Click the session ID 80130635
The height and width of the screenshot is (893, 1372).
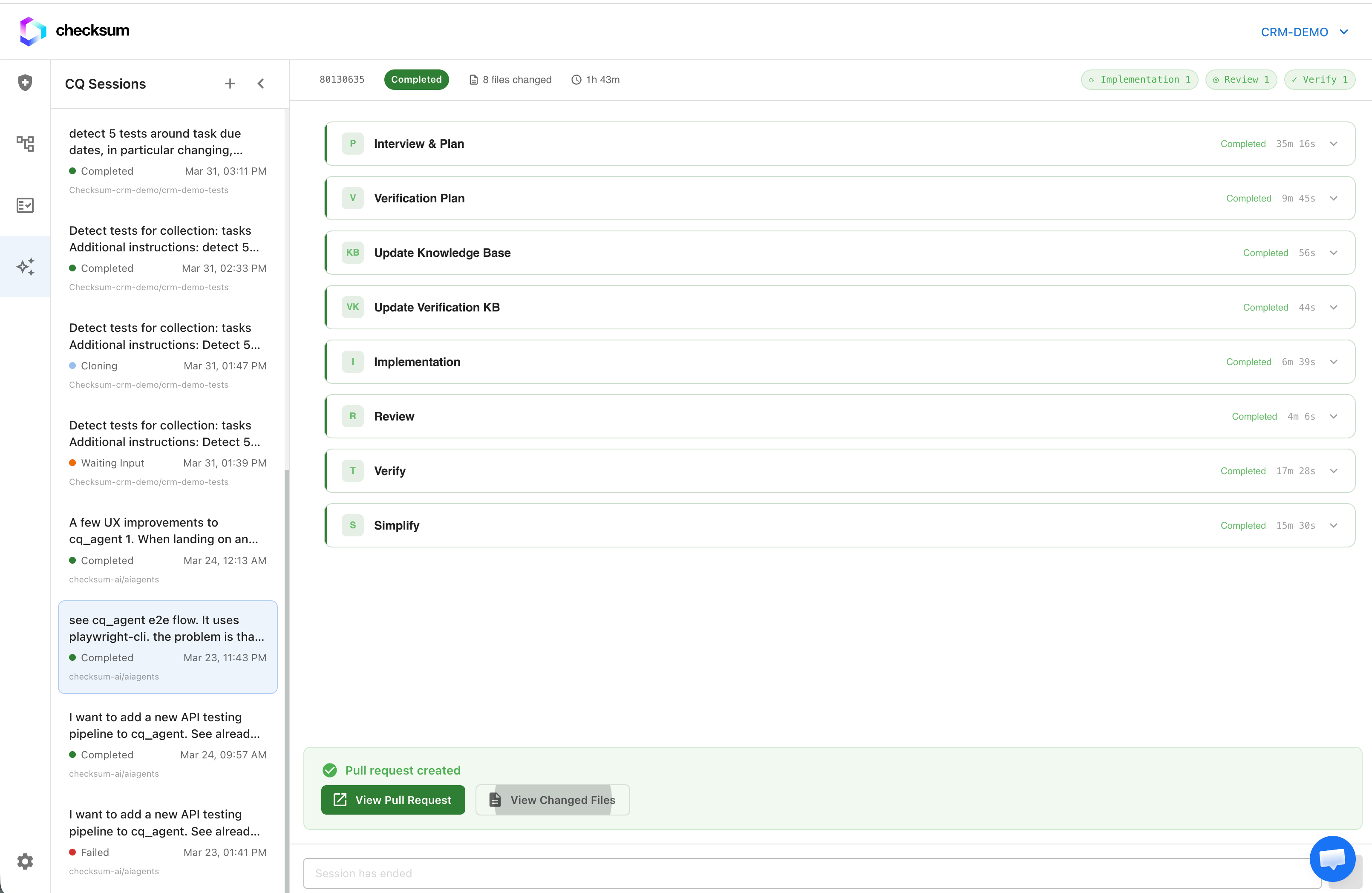point(342,80)
